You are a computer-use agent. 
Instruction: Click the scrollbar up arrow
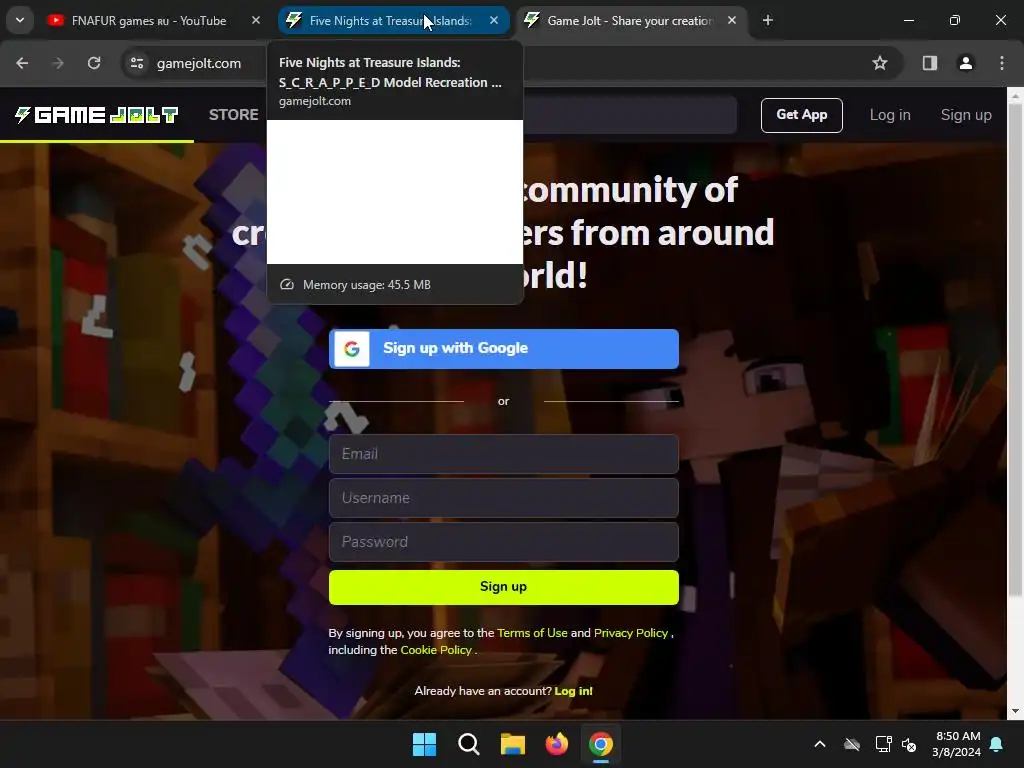click(x=1015, y=96)
